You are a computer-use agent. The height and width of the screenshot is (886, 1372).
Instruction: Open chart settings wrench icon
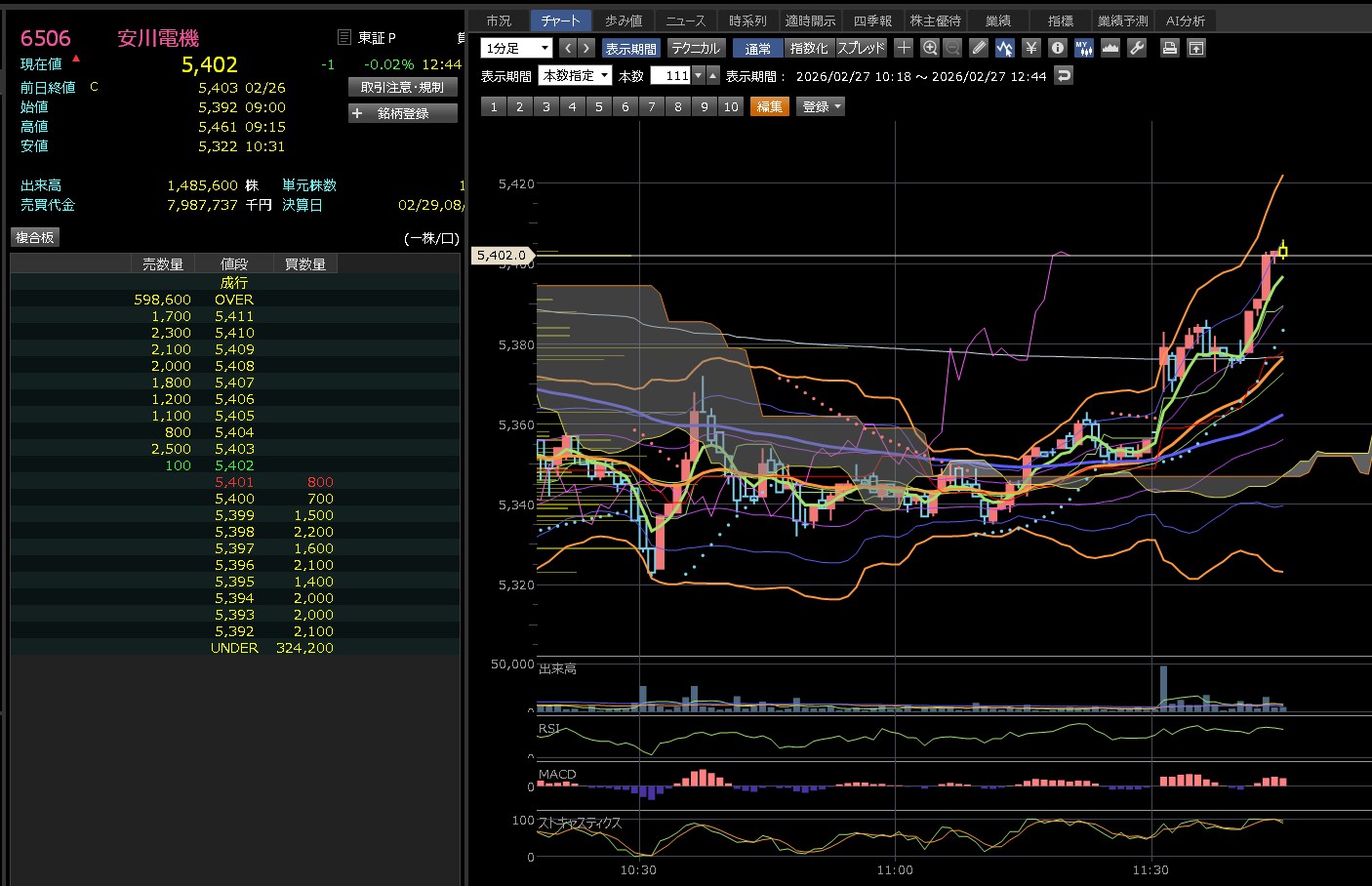pos(1137,48)
